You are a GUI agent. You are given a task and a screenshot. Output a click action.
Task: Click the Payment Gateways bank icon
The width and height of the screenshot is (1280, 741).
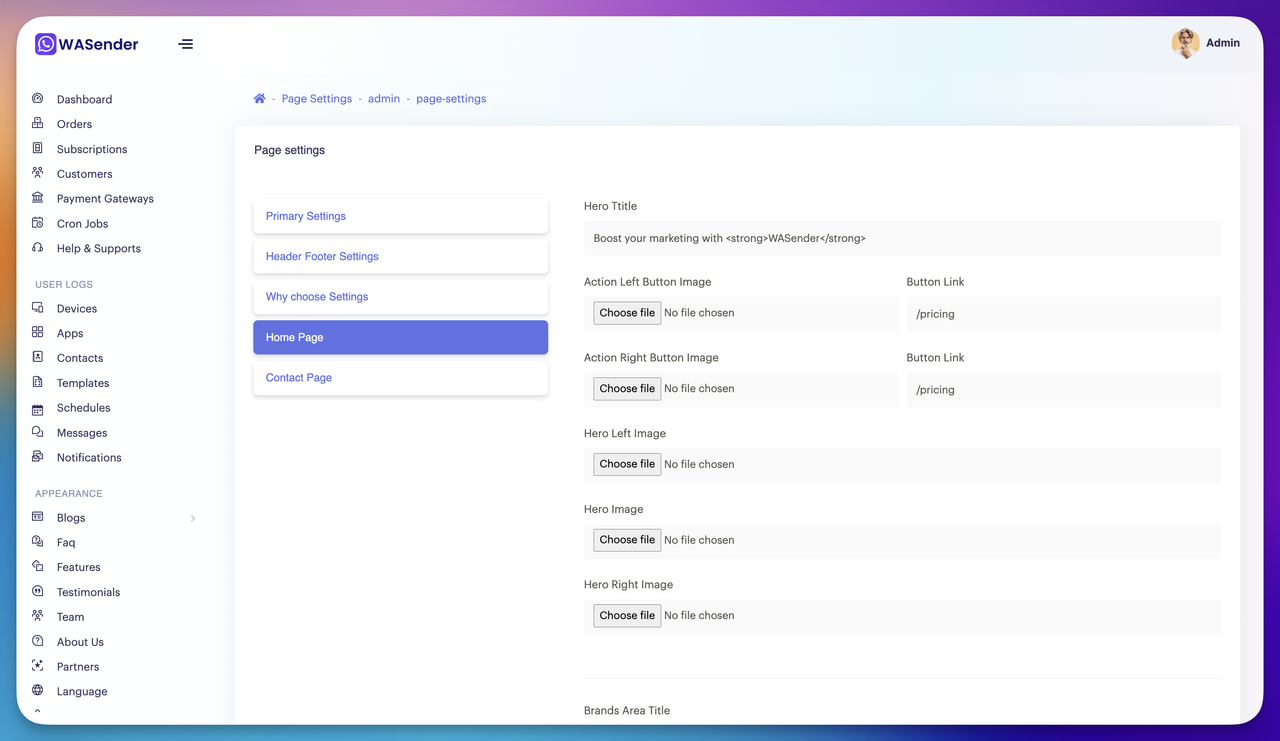[38, 198]
